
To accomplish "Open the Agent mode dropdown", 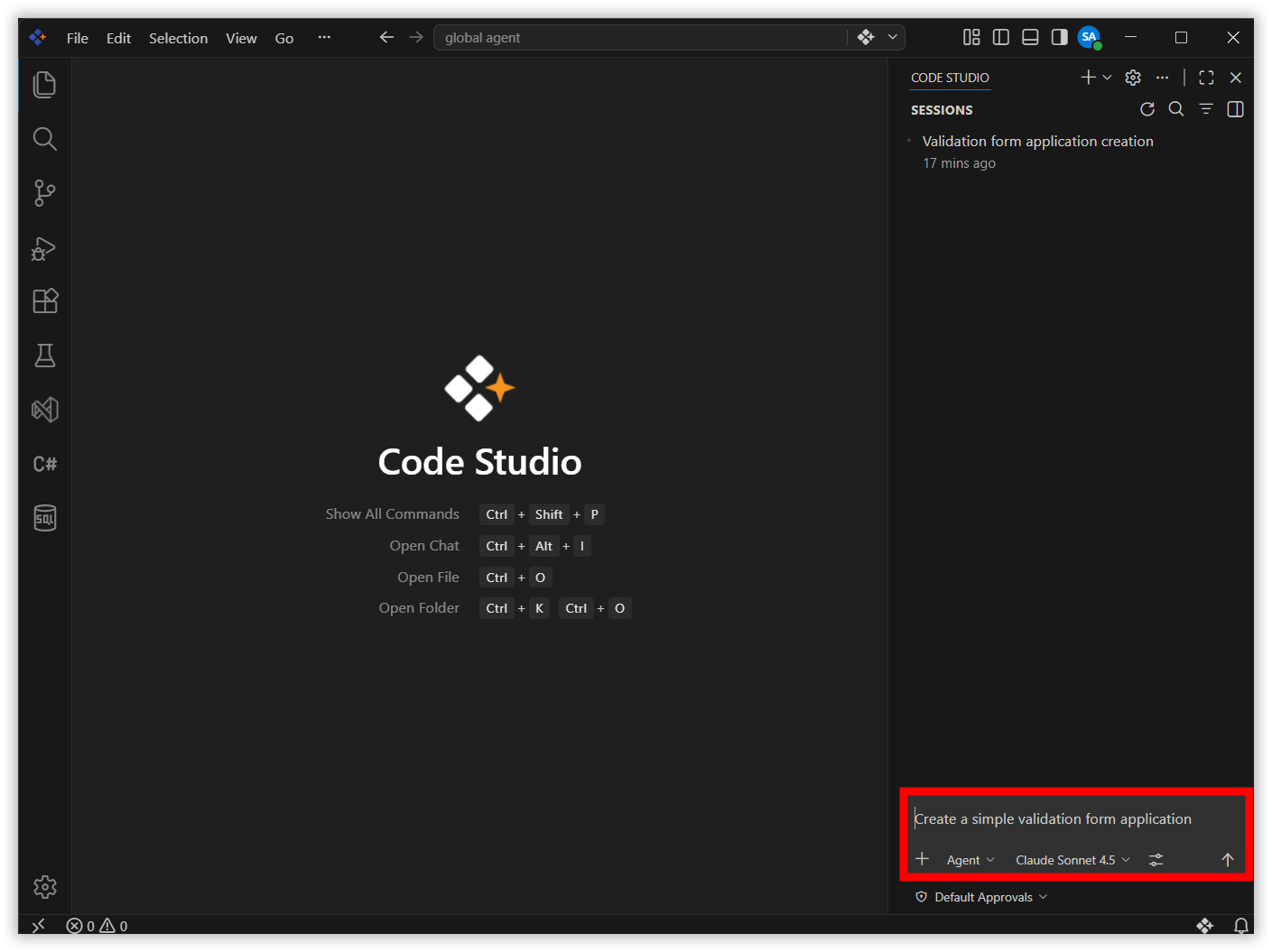I will 970,860.
